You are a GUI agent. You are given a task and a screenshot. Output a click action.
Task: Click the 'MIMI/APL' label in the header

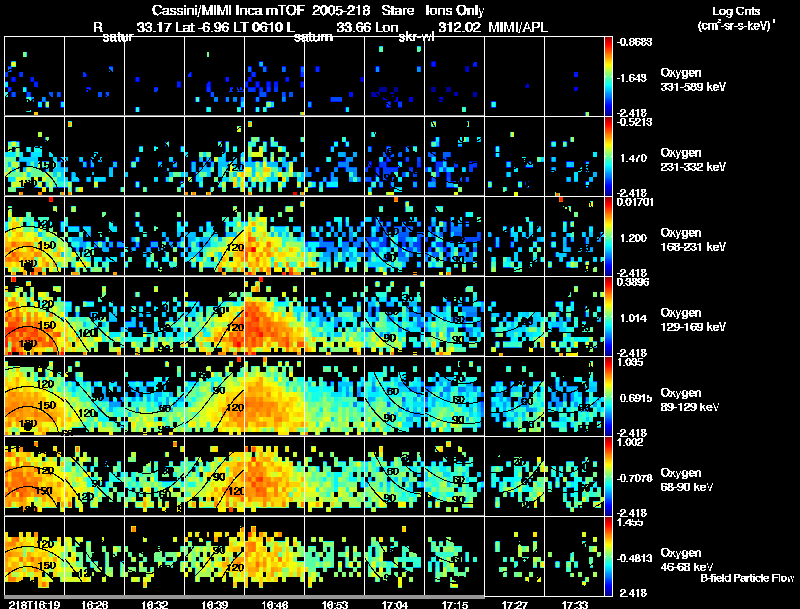click(517, 27)
